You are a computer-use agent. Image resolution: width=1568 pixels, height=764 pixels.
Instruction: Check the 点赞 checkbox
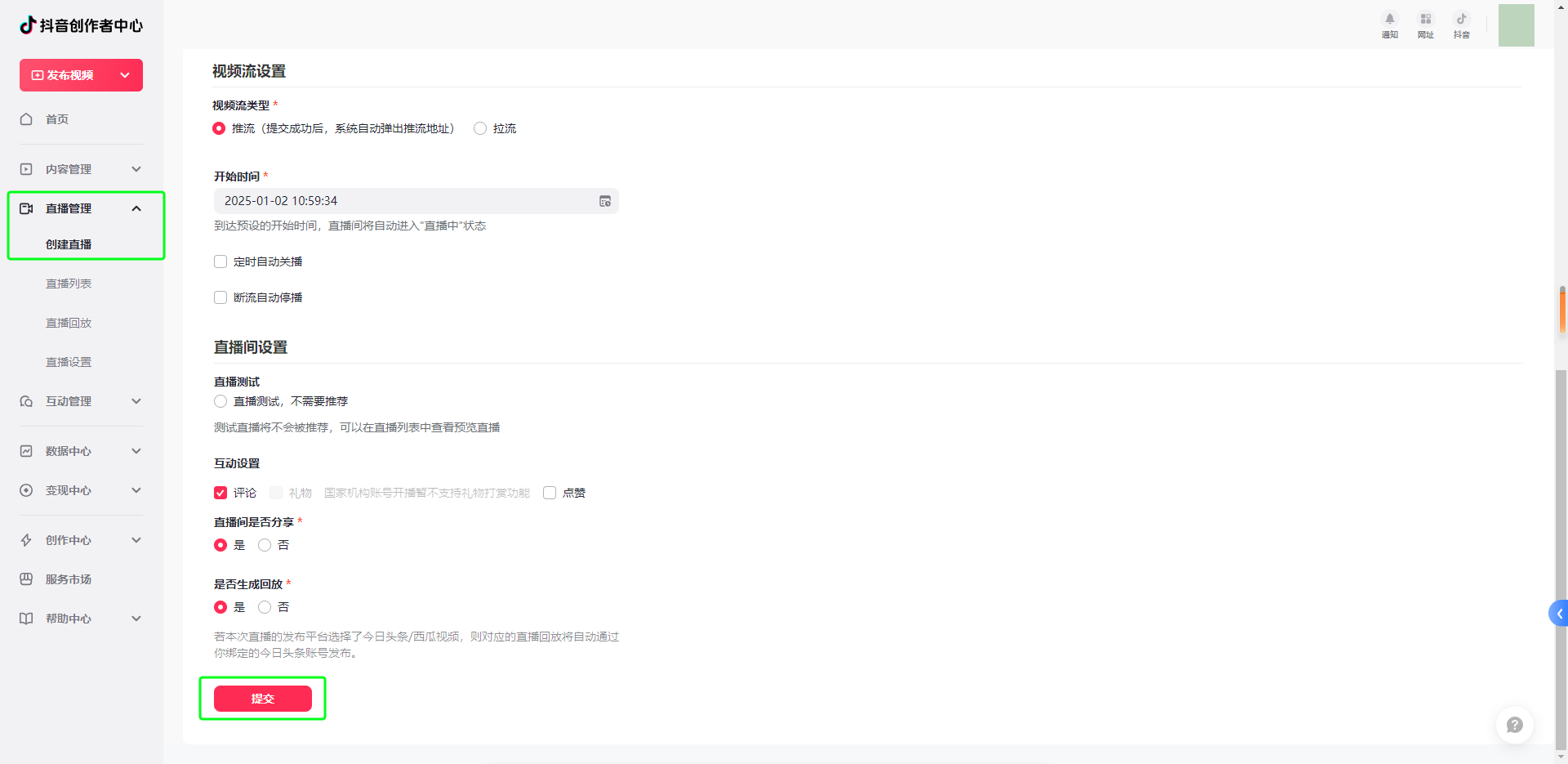tap(550, 493)
